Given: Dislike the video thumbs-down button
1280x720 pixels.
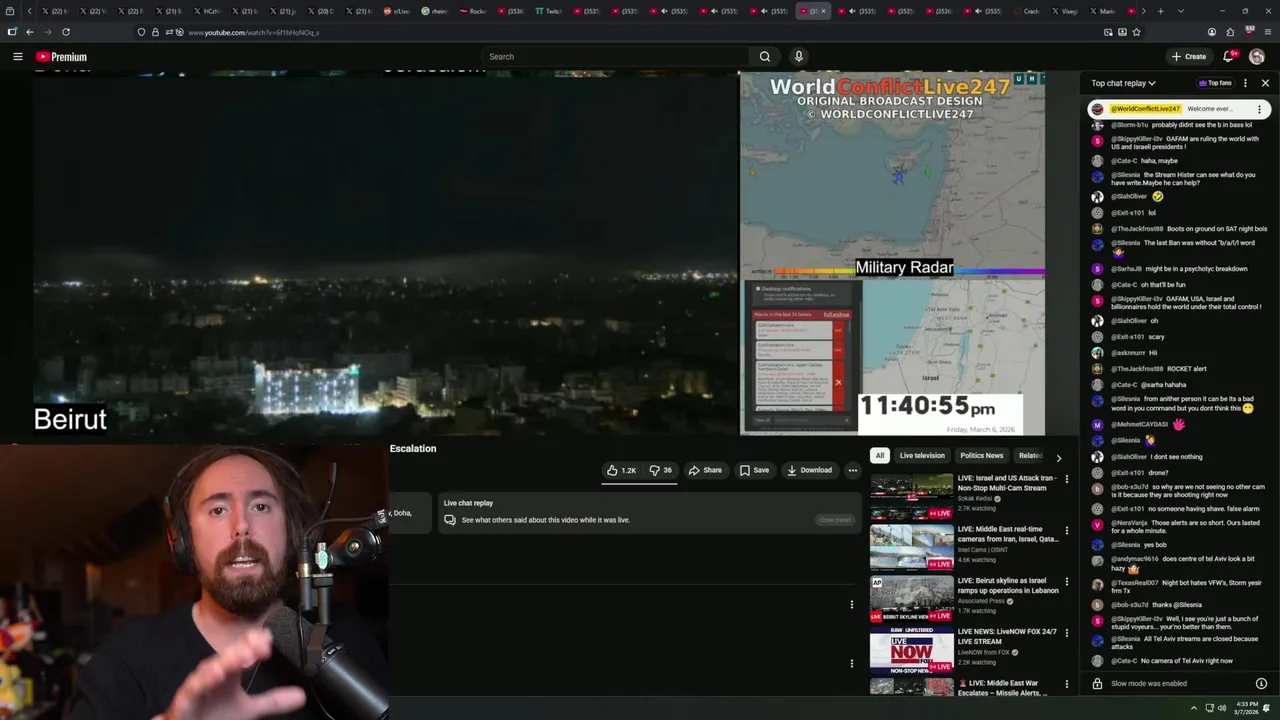Looking at the screenshot, I should pyautogui.click(x=660, y=470).
